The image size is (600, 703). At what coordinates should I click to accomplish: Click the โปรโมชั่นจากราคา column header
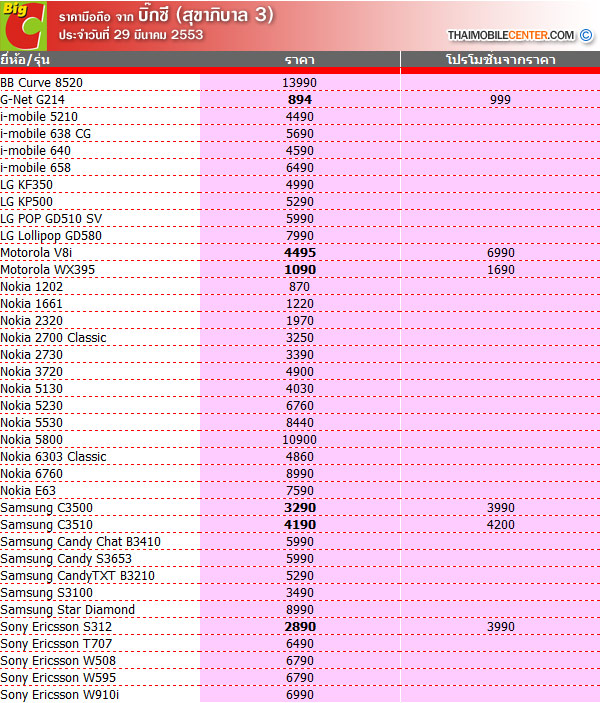[x=500, y=60]
